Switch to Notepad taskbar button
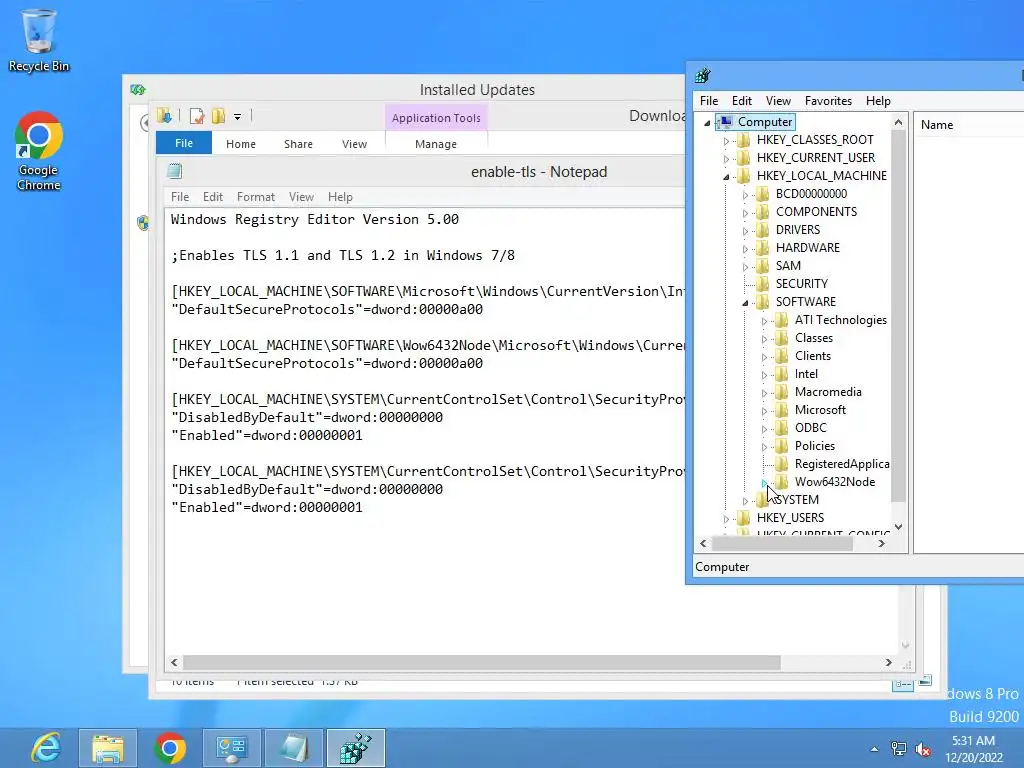The height and width of the screenshot is (768, 1024). pyautogui.click(x=293, y=748)
